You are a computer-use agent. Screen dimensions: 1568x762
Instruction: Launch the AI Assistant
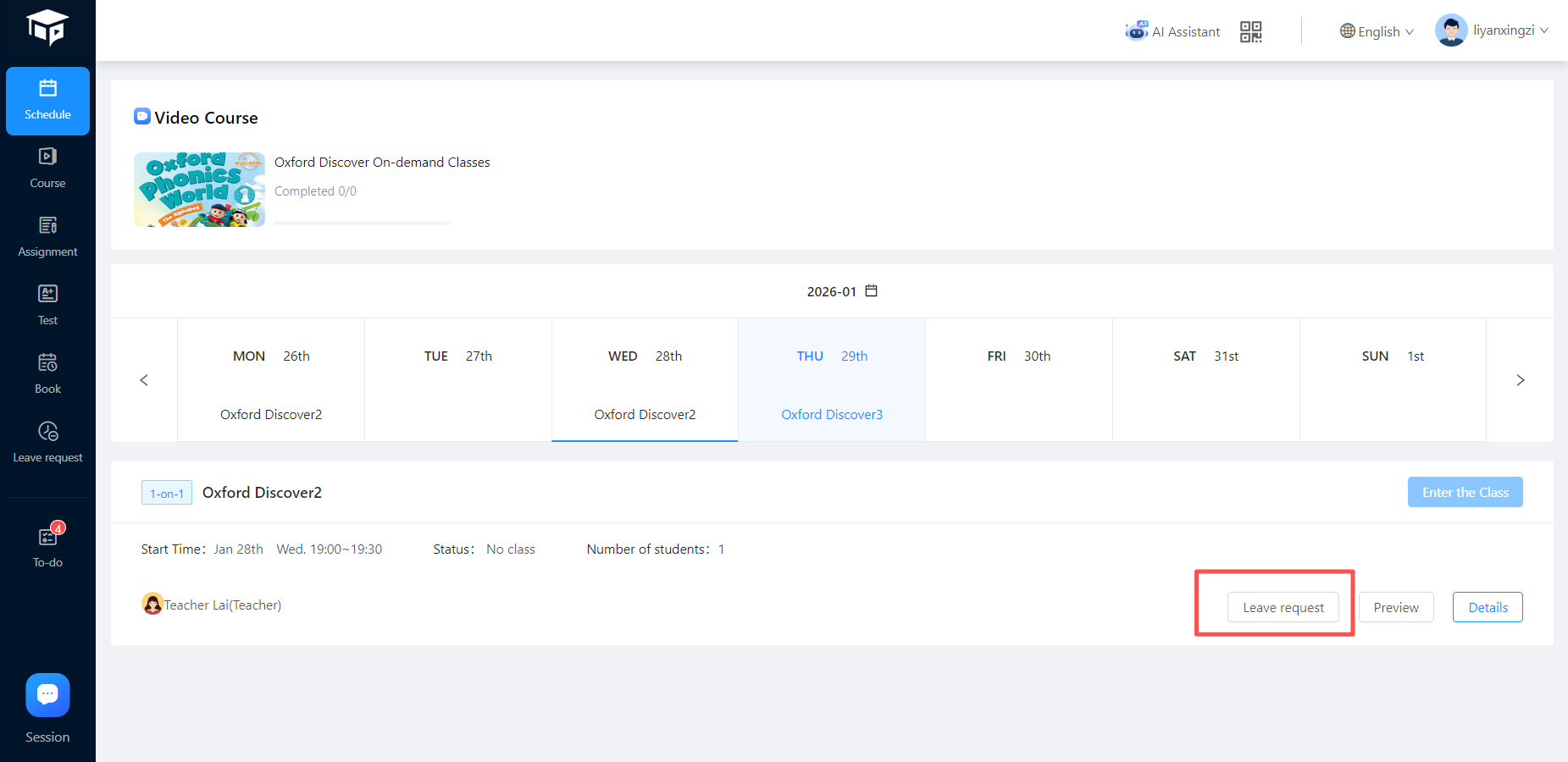point(1173,32)
